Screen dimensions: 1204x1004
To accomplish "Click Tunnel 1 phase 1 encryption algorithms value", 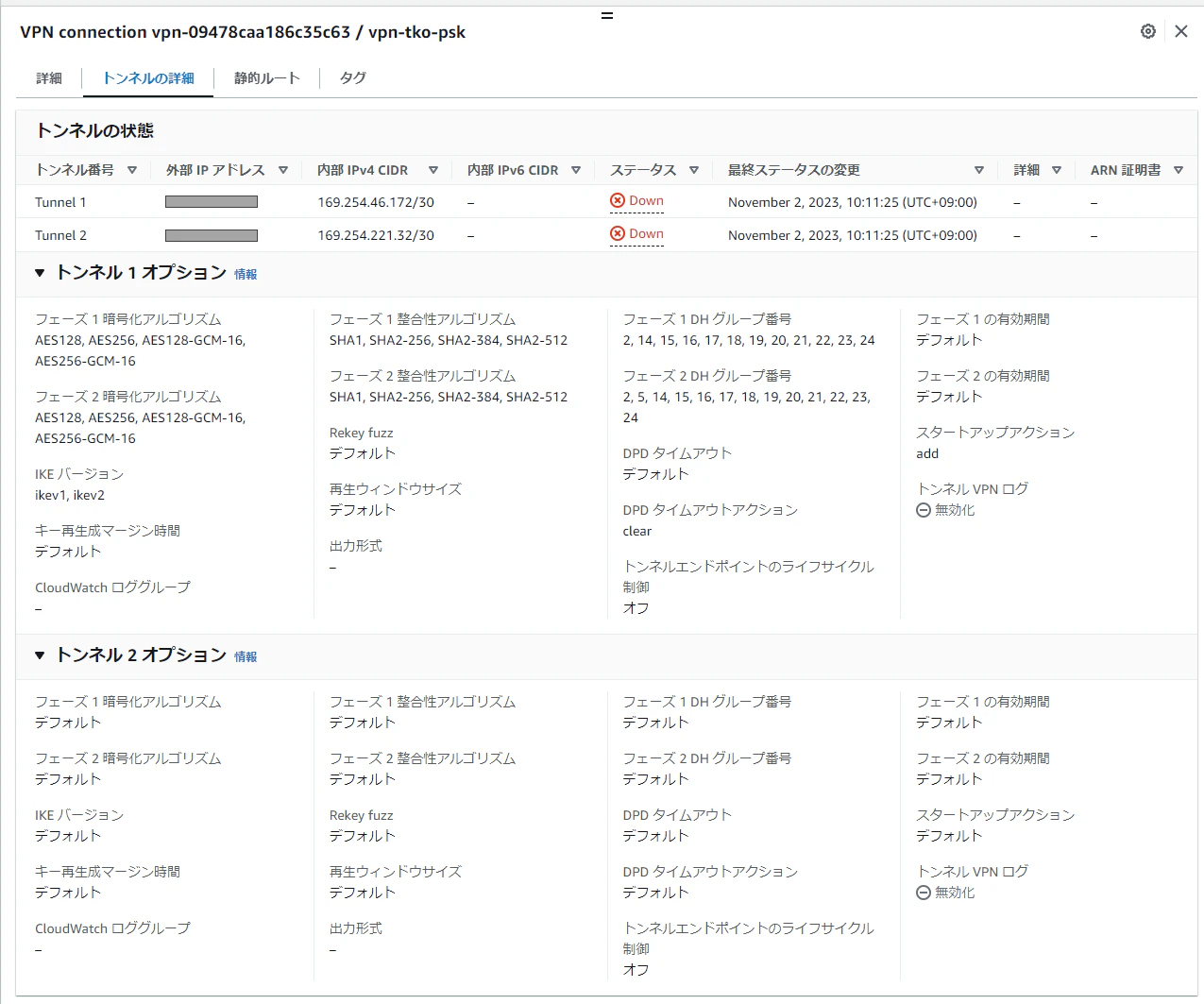I will click(x=141, y=350).
